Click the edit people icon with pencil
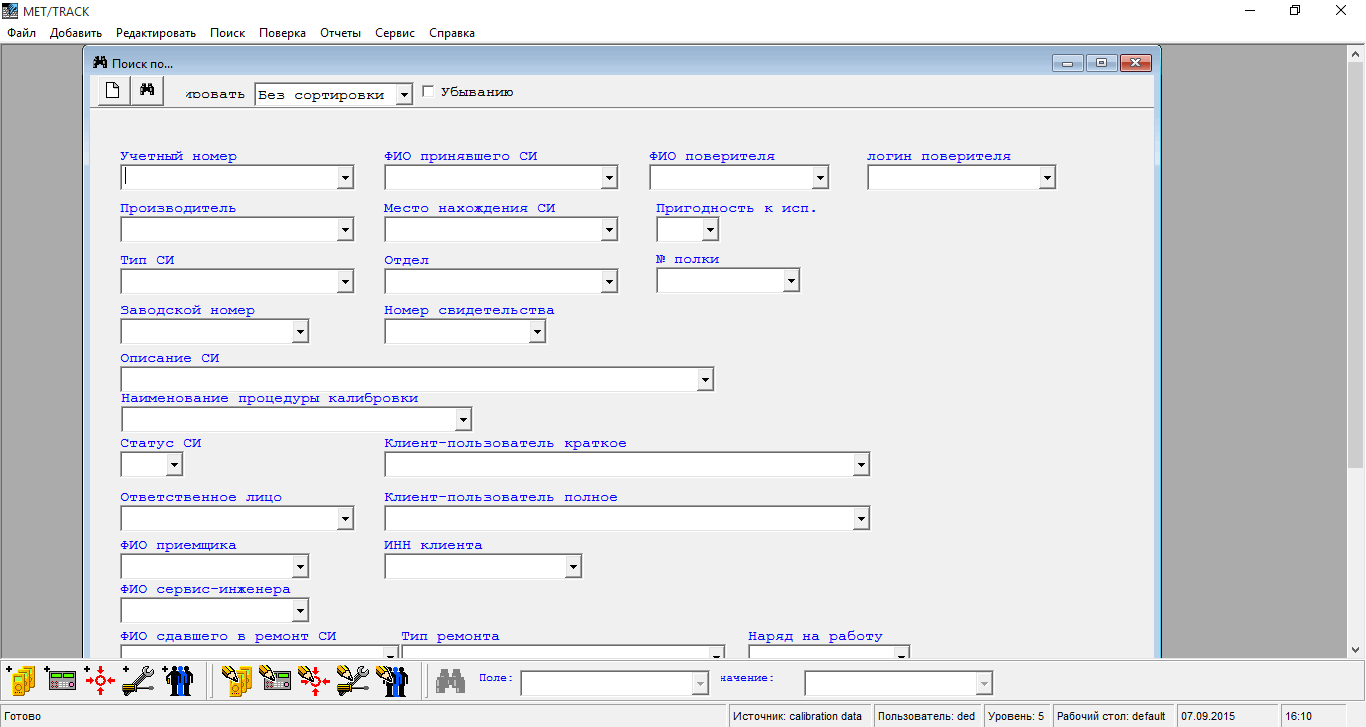This screenshot has height=727, width=1366. [x=392, y=681]
